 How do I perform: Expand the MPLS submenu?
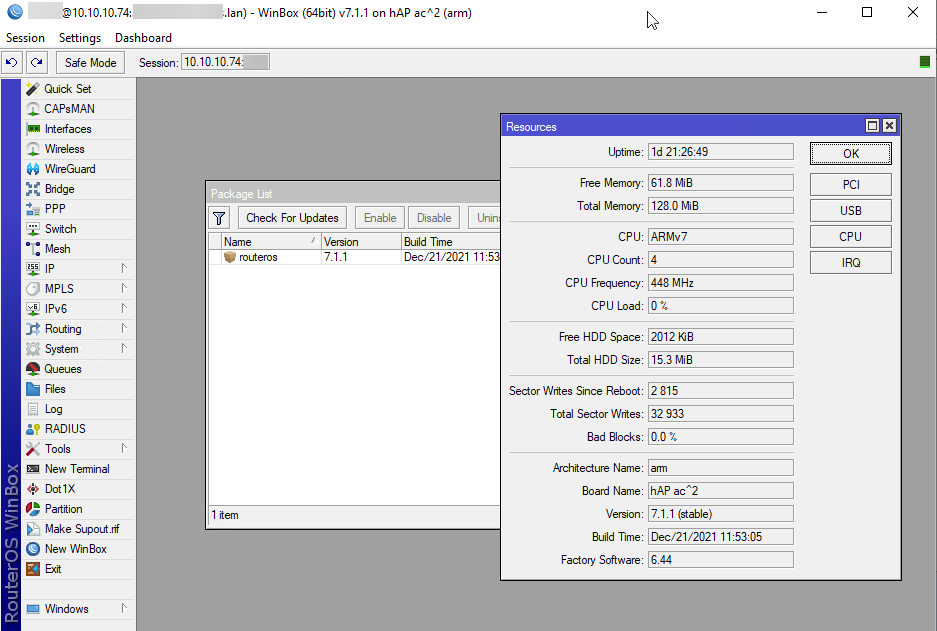coord(124,289)
